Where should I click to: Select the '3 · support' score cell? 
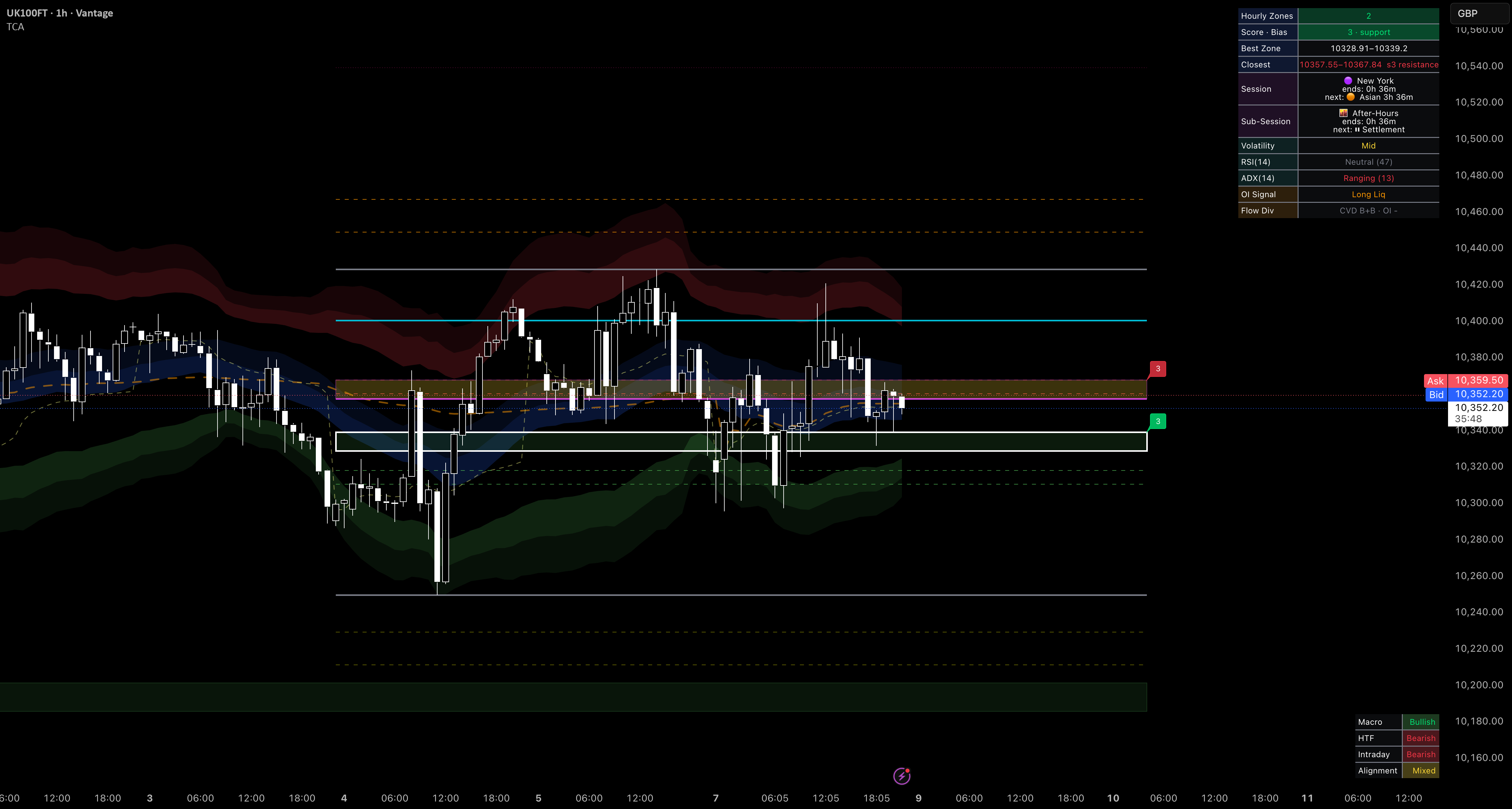(x=1368, y=32)
